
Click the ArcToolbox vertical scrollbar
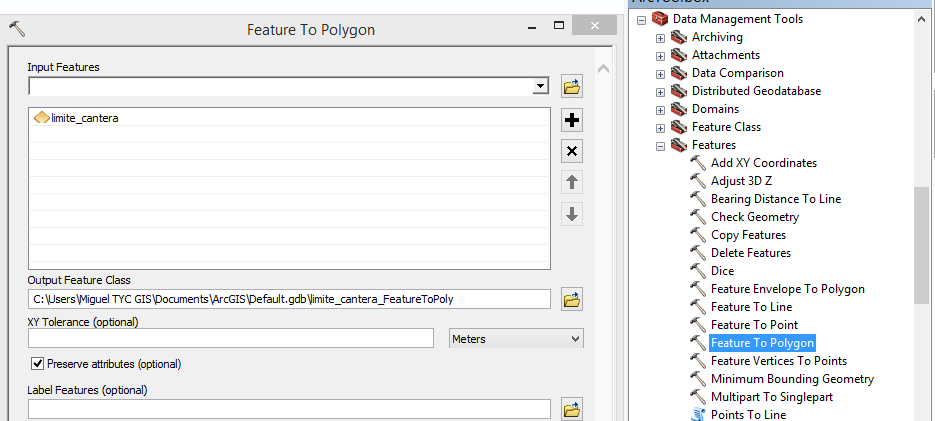point(922,245)
